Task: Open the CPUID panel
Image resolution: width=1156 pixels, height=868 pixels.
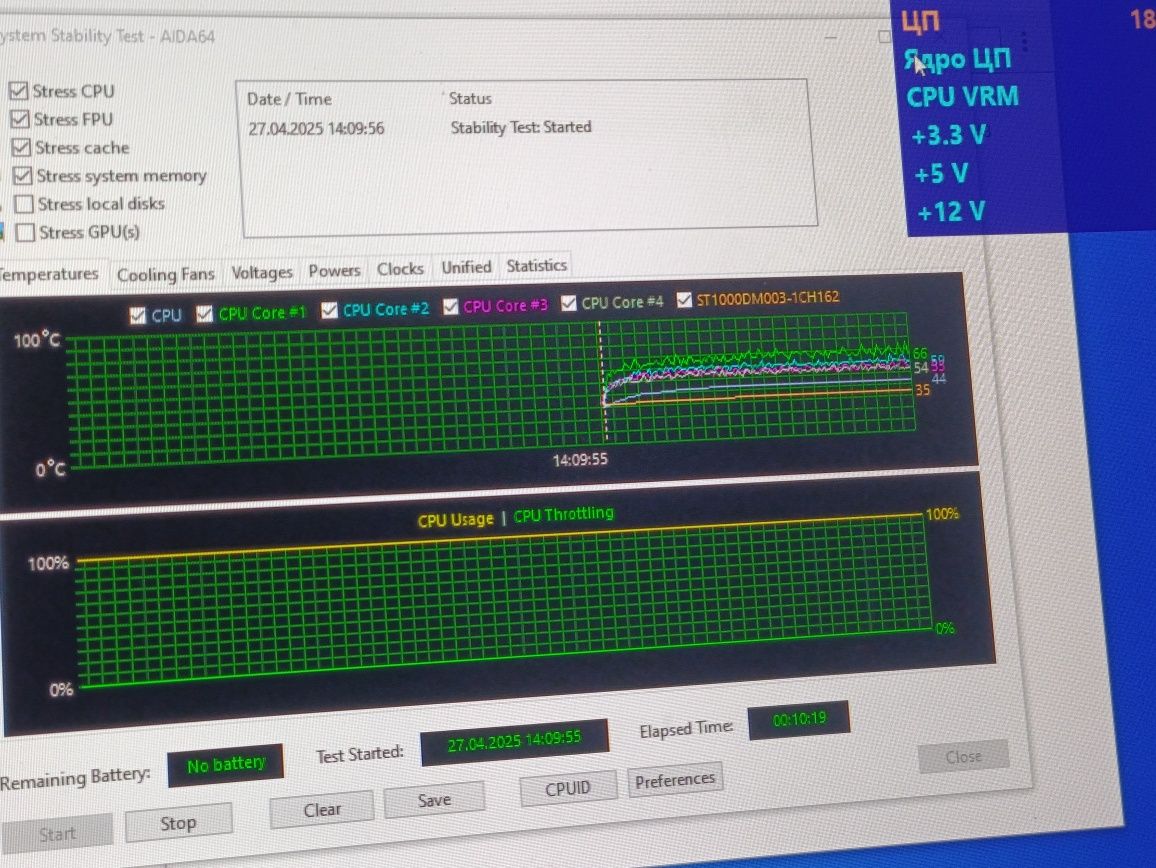Action: tap(568, 788)
